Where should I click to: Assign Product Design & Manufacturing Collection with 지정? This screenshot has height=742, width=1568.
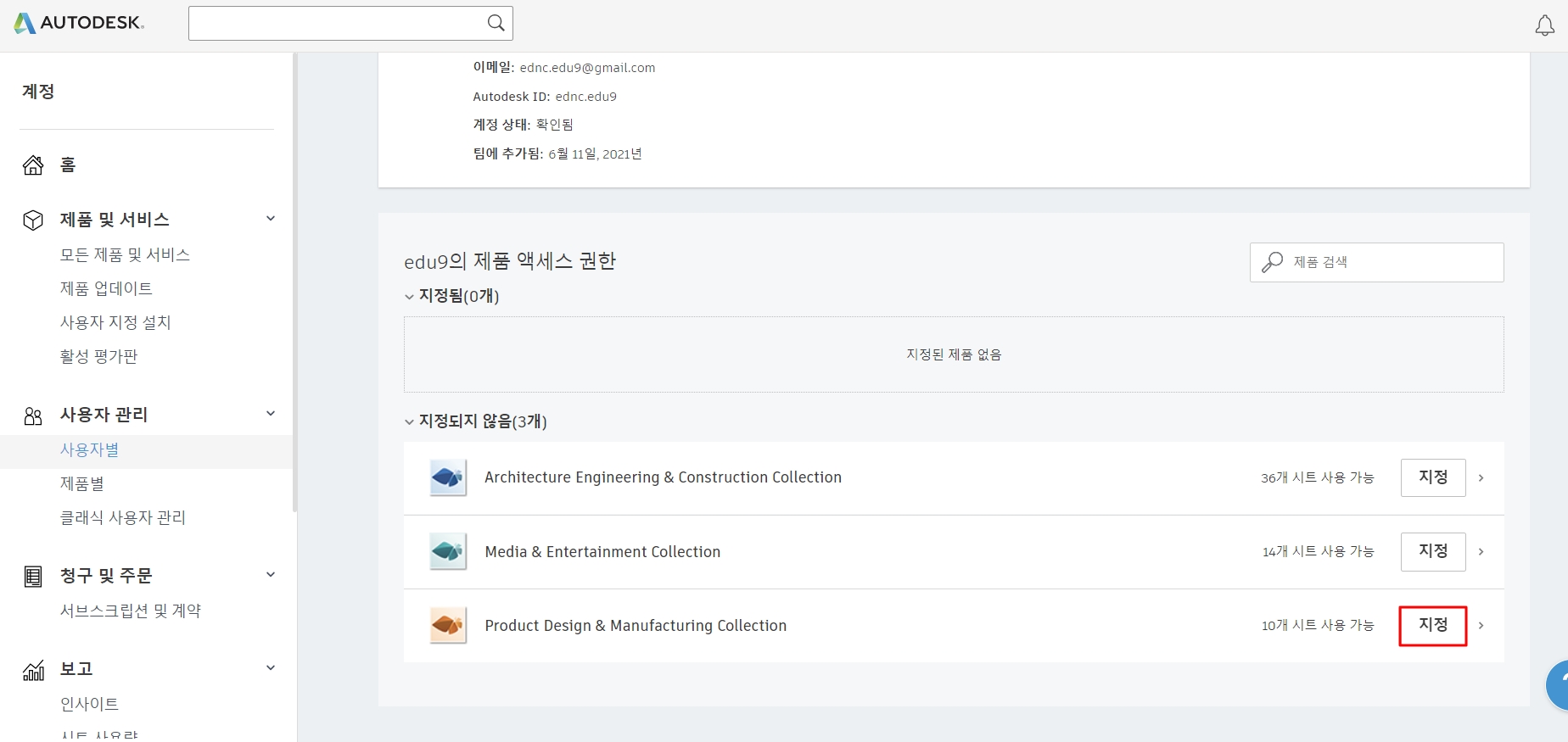(1433, 626)
